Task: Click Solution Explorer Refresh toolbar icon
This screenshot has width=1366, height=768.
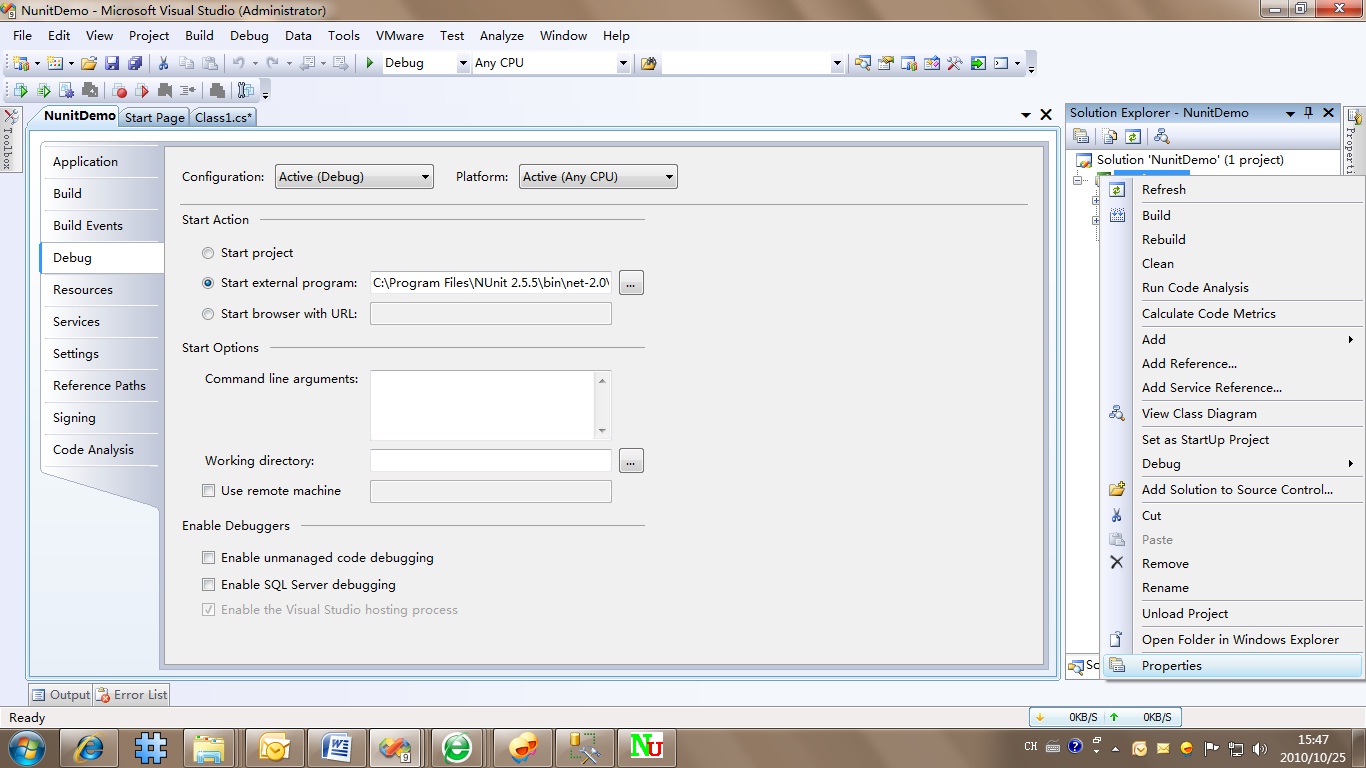Action: click(x=1133, y=136)
